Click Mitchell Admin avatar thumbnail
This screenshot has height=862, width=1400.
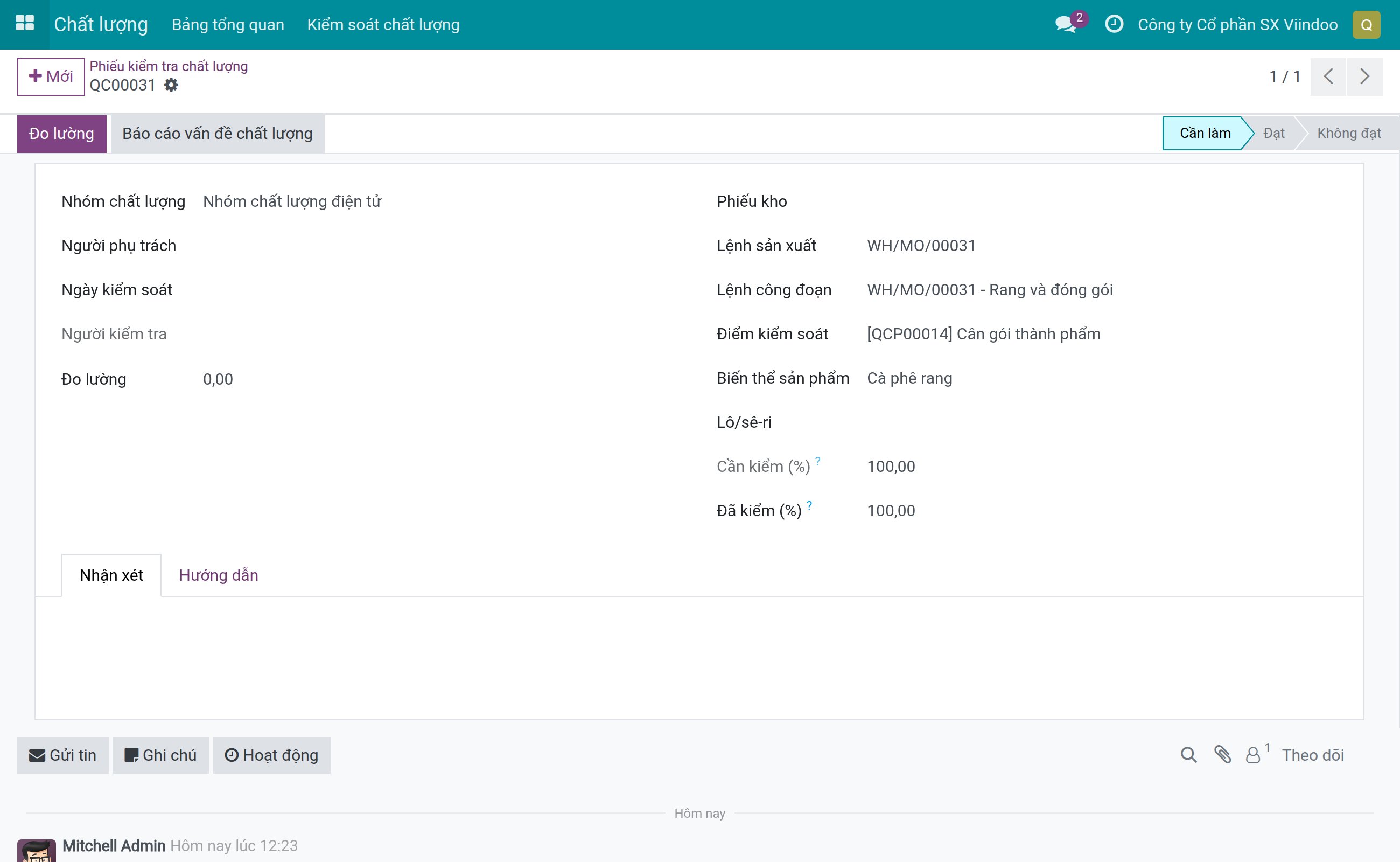coord(37,850)
